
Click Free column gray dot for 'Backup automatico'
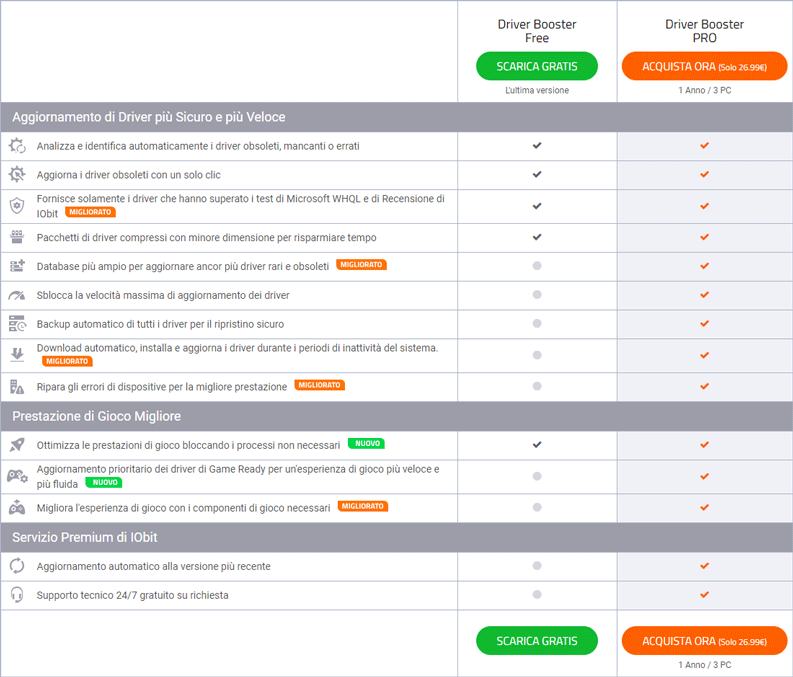click(x=537, y=324)
